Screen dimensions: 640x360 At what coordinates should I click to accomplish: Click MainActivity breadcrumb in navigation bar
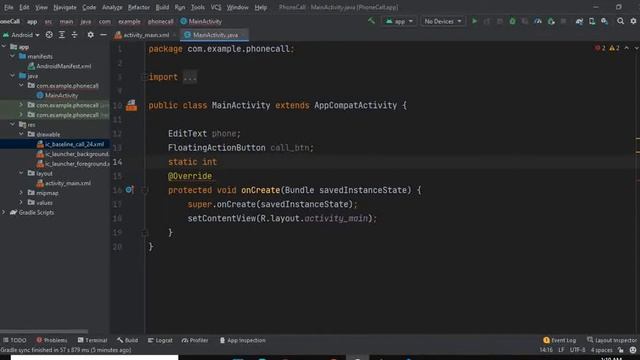(202, 21)
